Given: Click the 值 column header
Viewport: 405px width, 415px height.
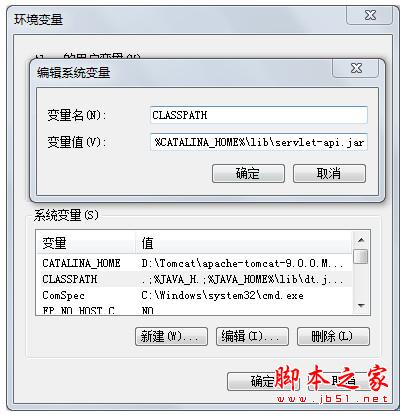Looking at the screenshot, I should (243, 243).
